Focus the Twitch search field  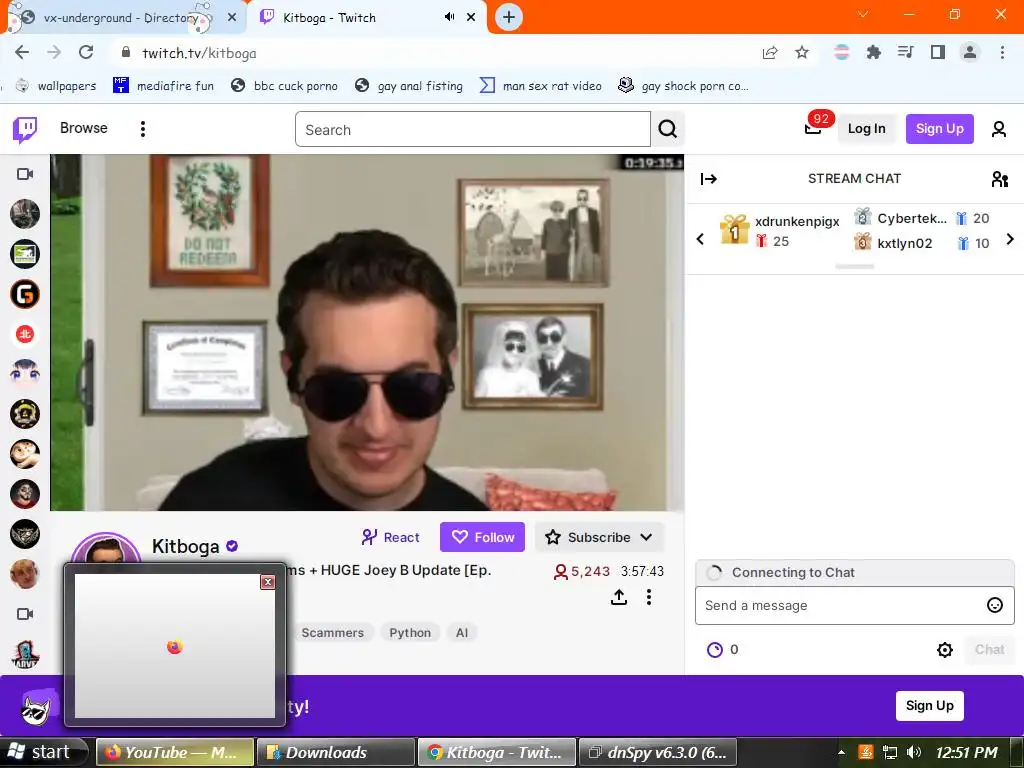473,129
